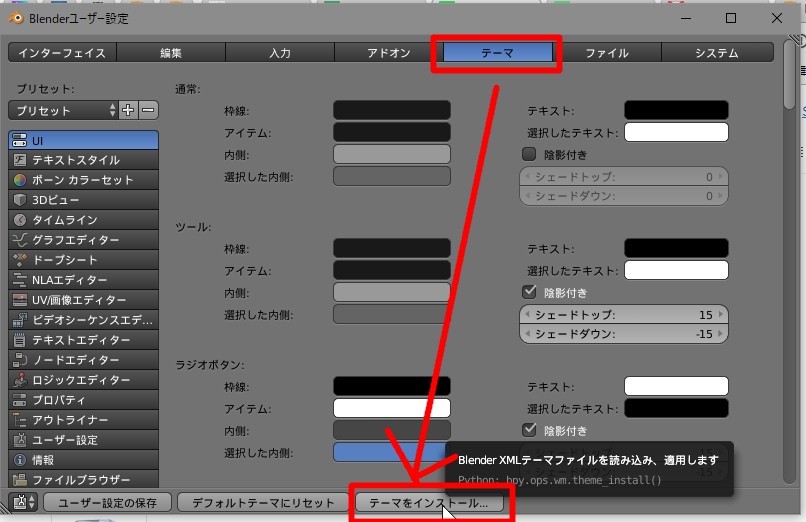Viewport: 806px width, 522px height.
Task: Select the テーマ tab
Action: (x=498, y=53)
